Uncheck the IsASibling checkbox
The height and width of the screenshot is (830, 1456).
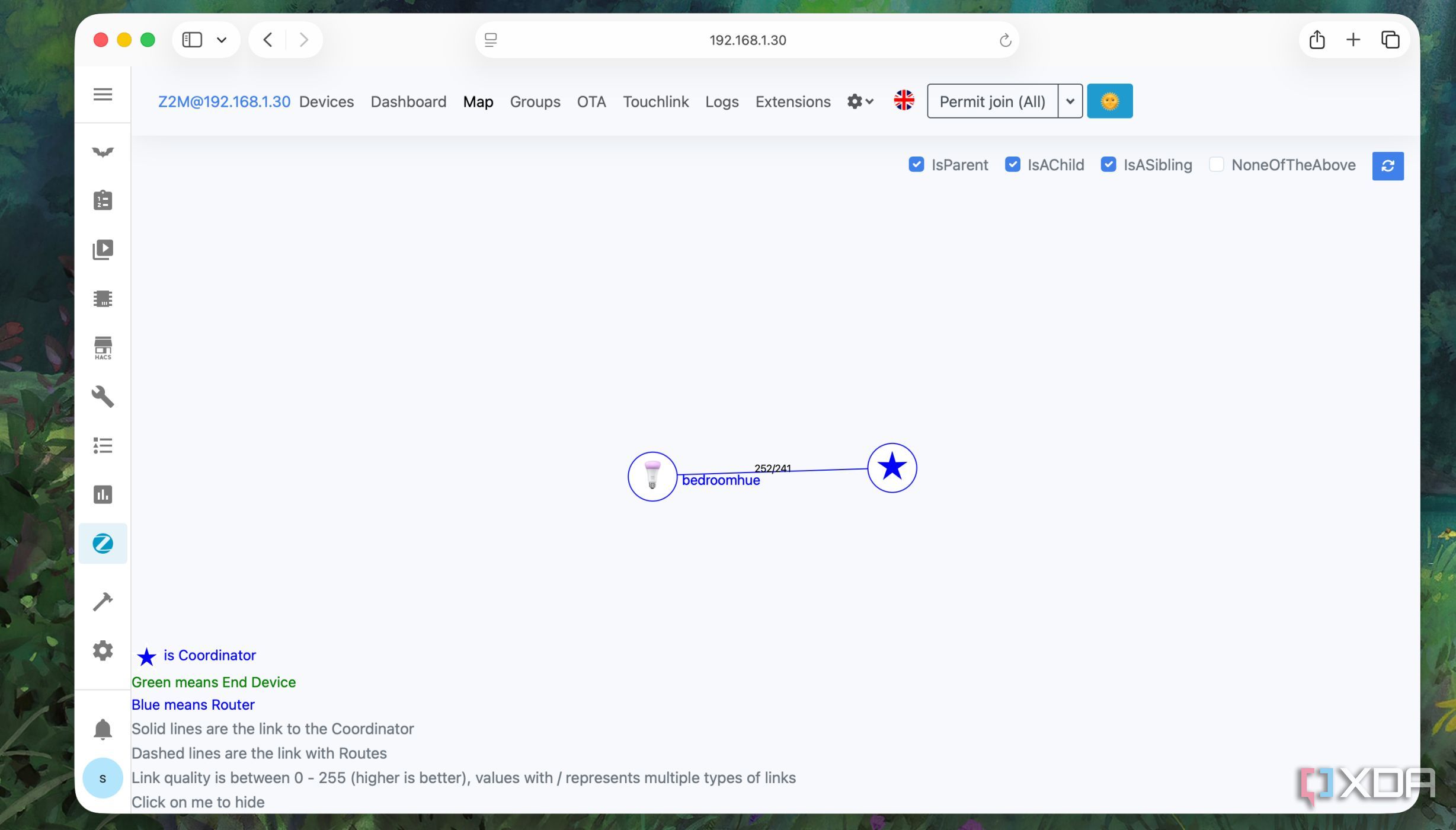(1108, 164)
